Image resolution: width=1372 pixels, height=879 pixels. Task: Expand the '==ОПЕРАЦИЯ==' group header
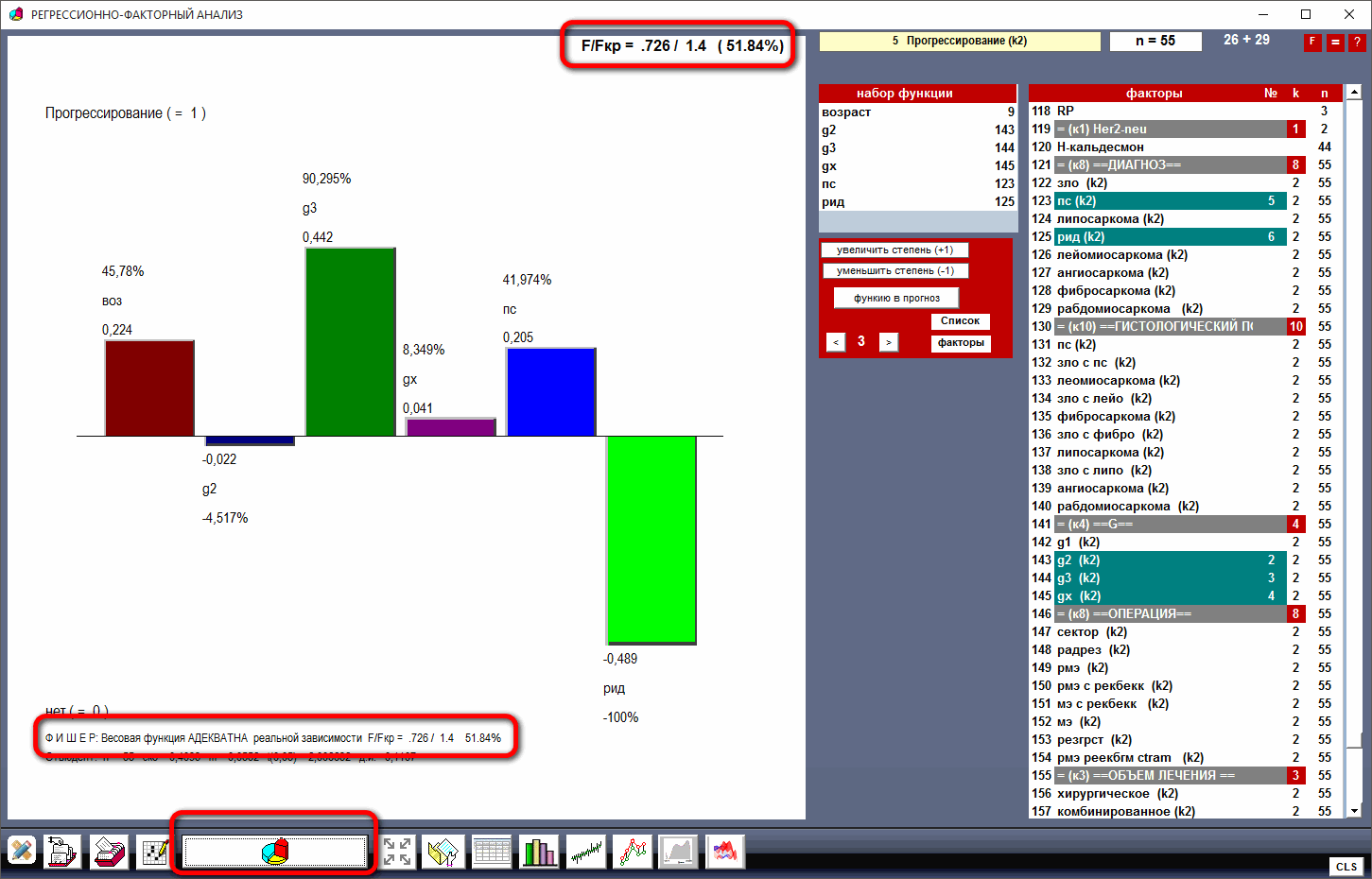tap(1170, 613)
